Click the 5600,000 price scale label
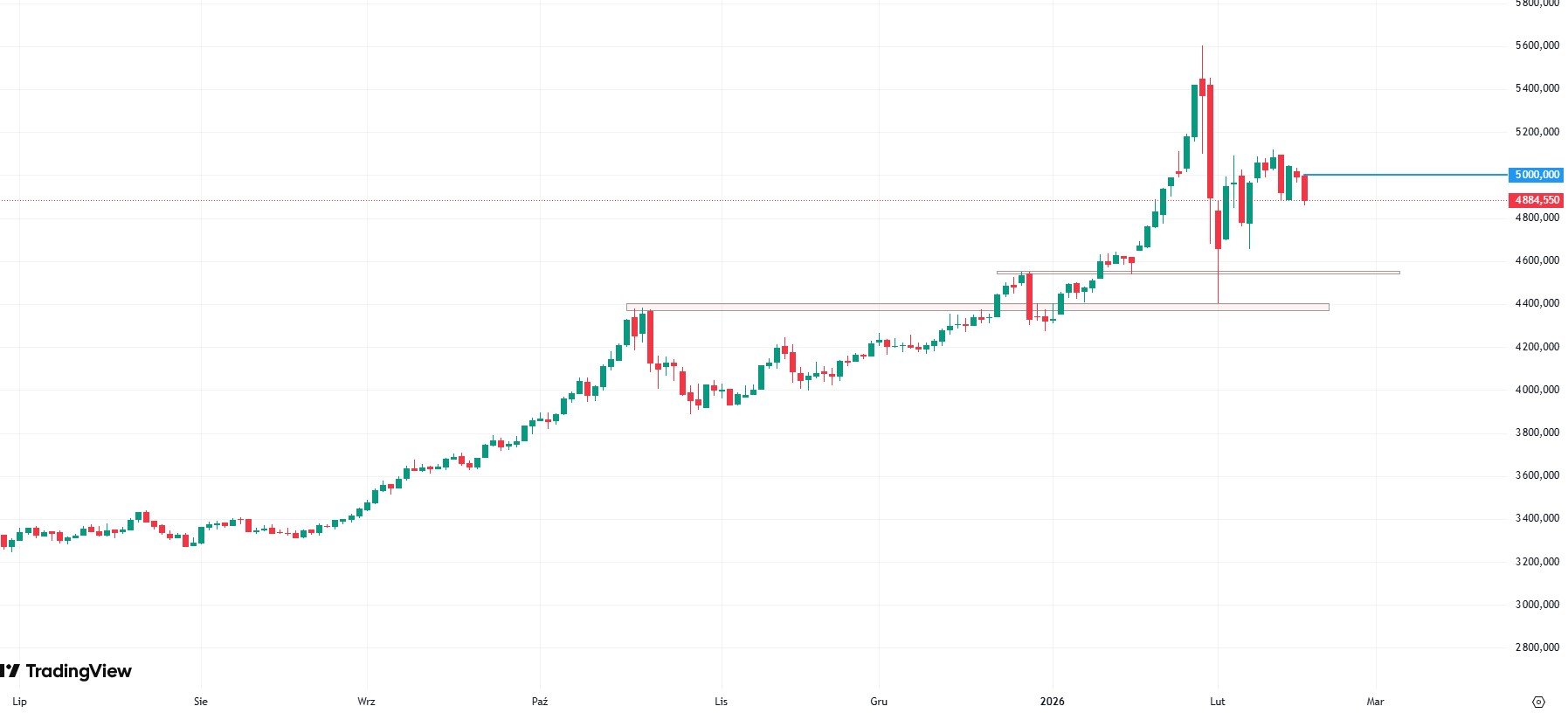1568x713 pixels. coord(1537,45)
